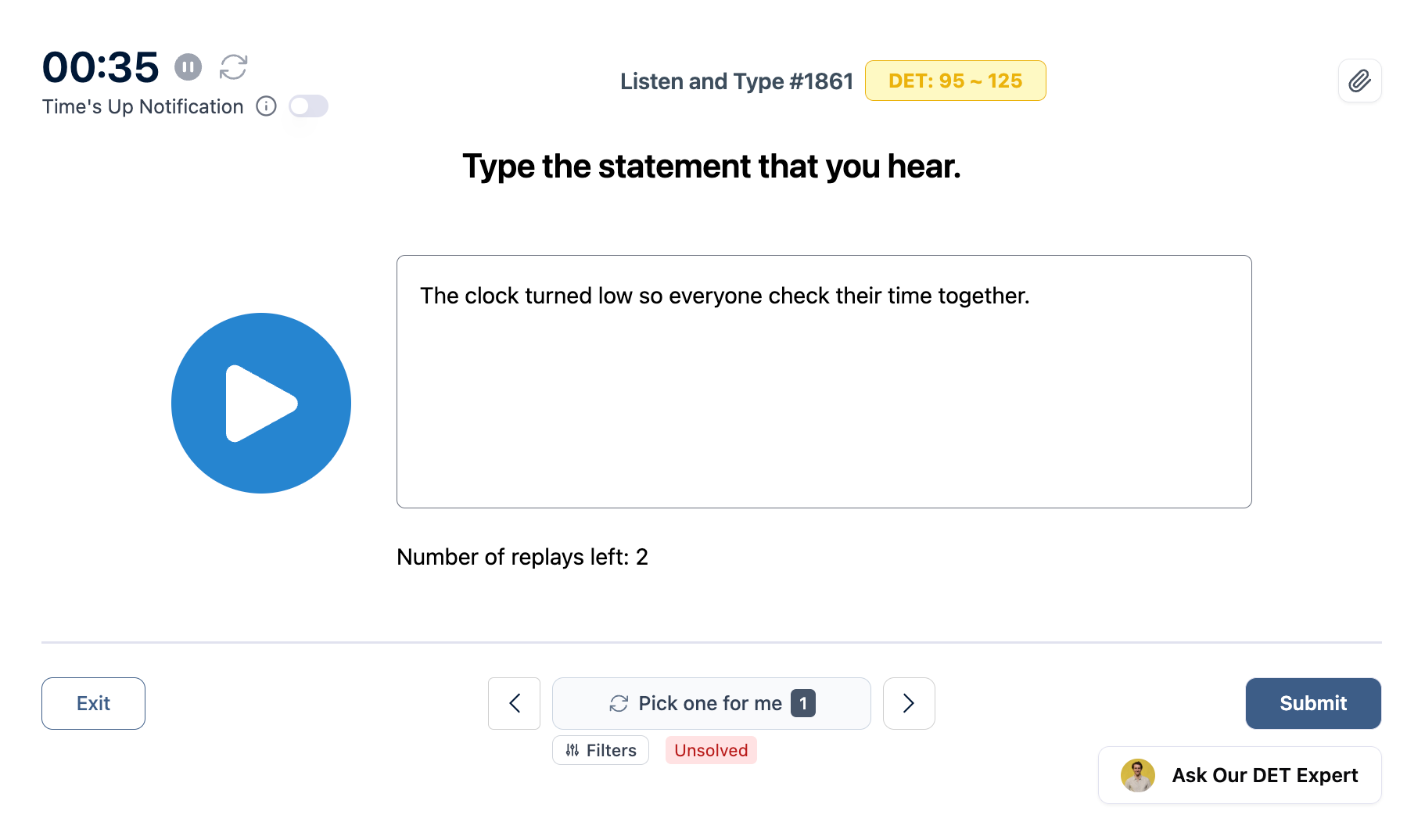Go to the next question
The width and height of the screenshot is (1425, 840).
coord(909,703)
